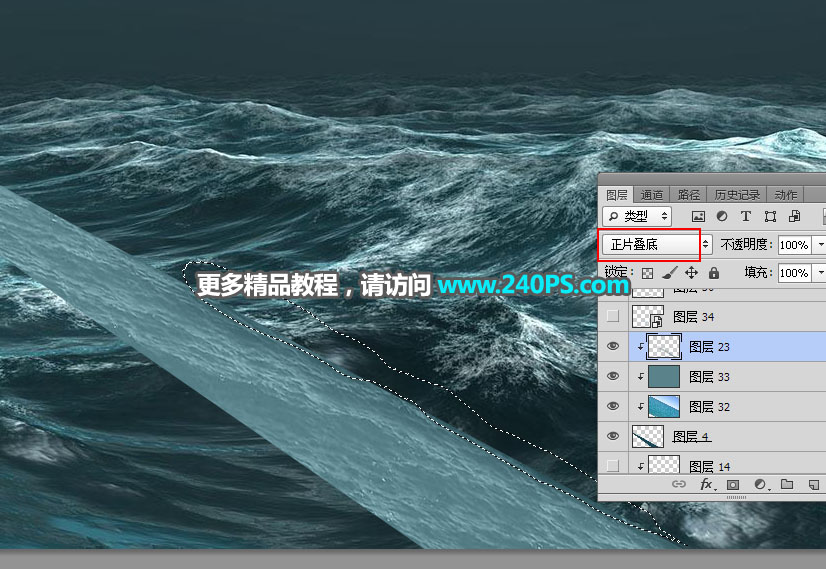
Task: Click layer name 图层 33
Action: pos(710,377)
